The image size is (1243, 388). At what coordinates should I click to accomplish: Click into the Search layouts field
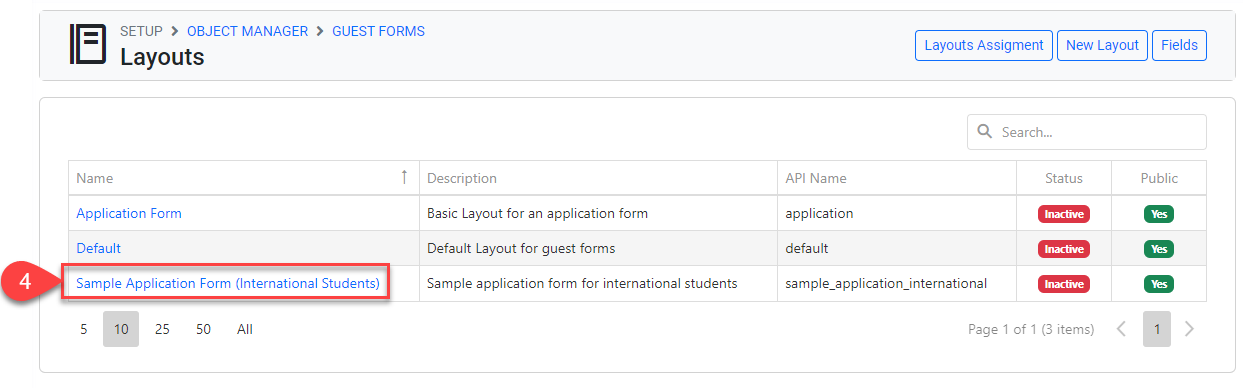tap(1087, 132)
